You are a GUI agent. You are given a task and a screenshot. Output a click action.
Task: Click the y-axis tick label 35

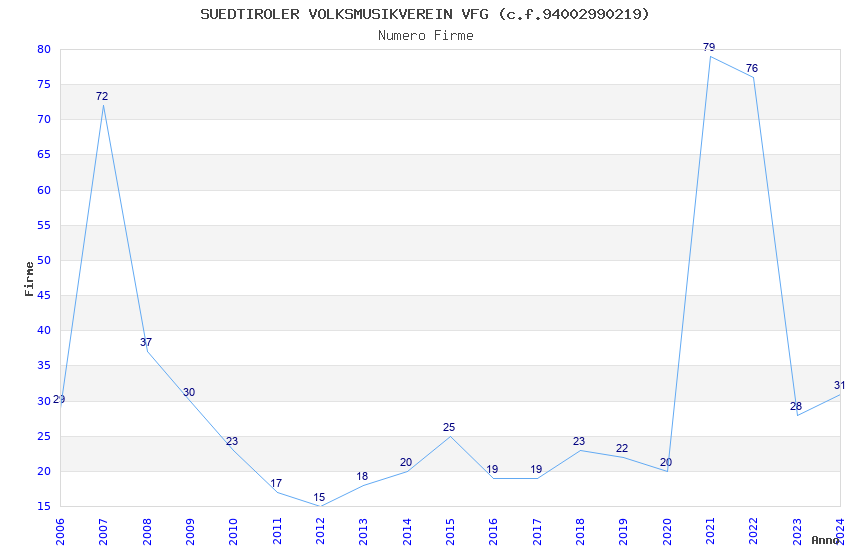tap(44, 365)
